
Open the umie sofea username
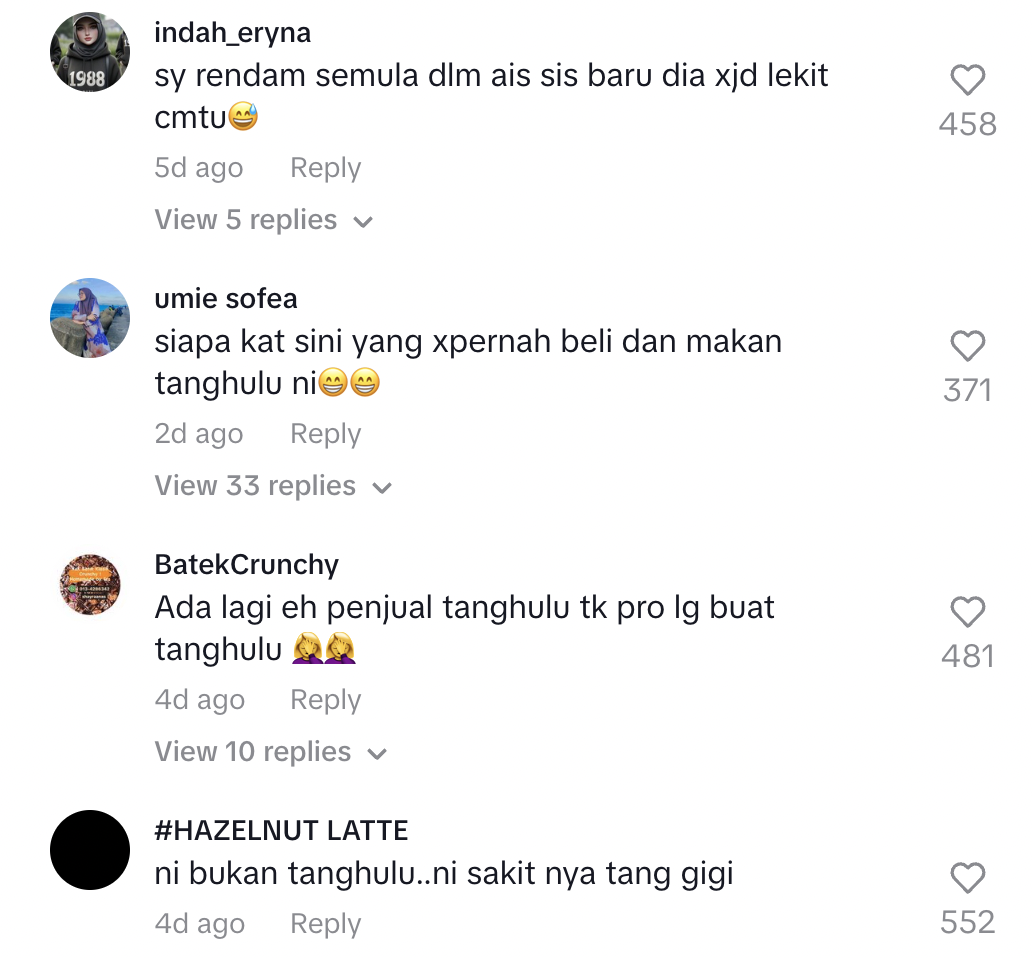226,299
